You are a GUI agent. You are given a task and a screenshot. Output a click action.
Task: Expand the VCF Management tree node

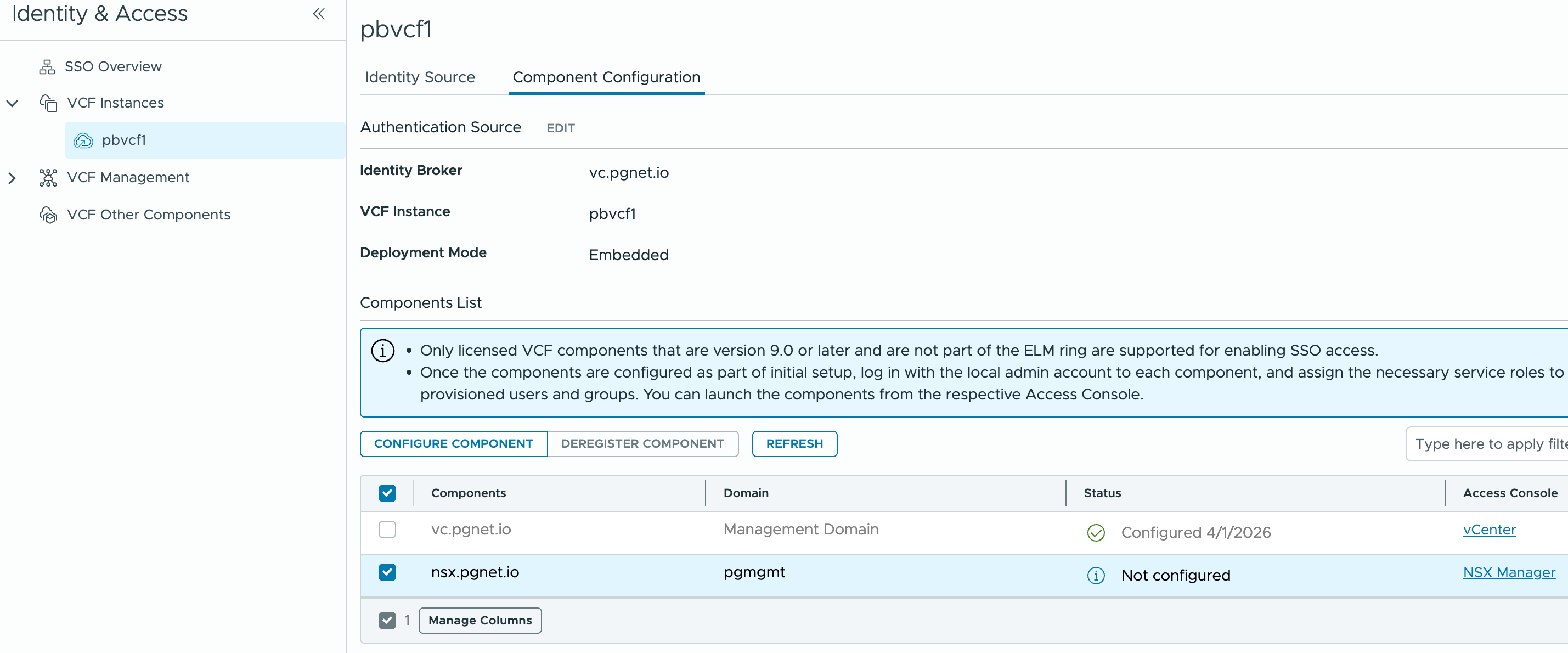pos(12,178)
